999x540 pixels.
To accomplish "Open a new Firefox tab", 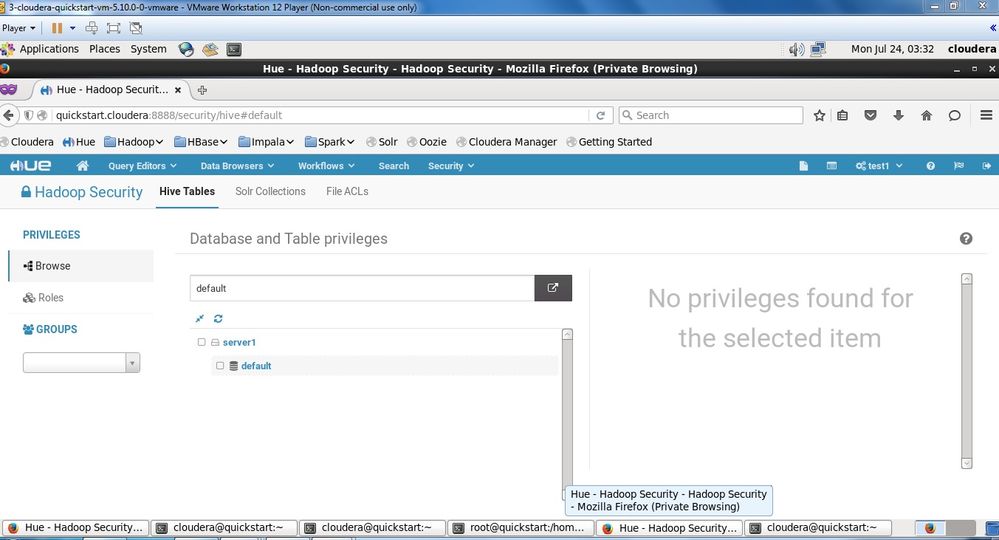I will pyautogui.click(x=202, y=90).
